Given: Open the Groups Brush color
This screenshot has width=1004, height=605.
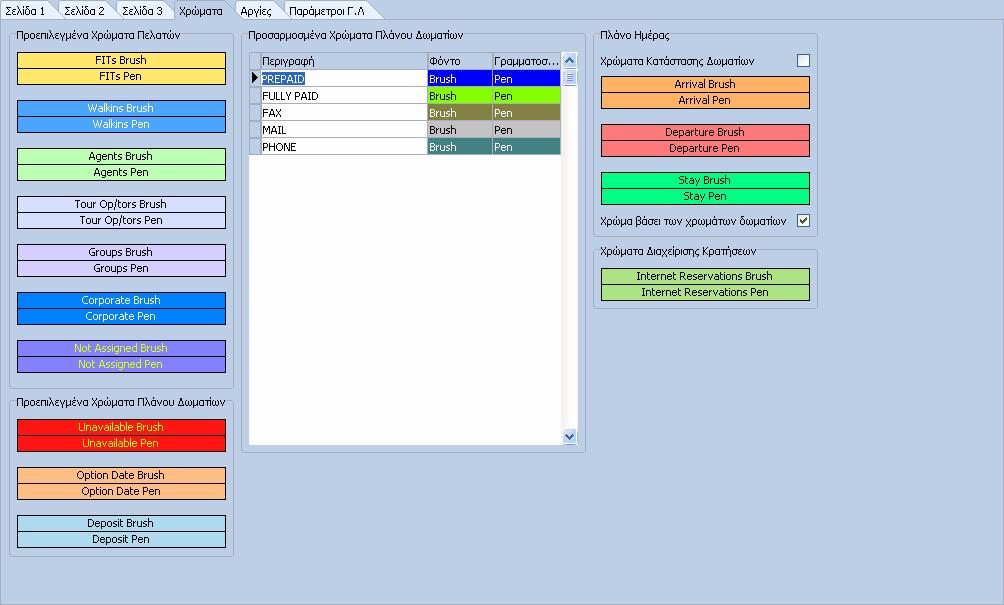Looking at the screenshot, I should pos(121,252).
